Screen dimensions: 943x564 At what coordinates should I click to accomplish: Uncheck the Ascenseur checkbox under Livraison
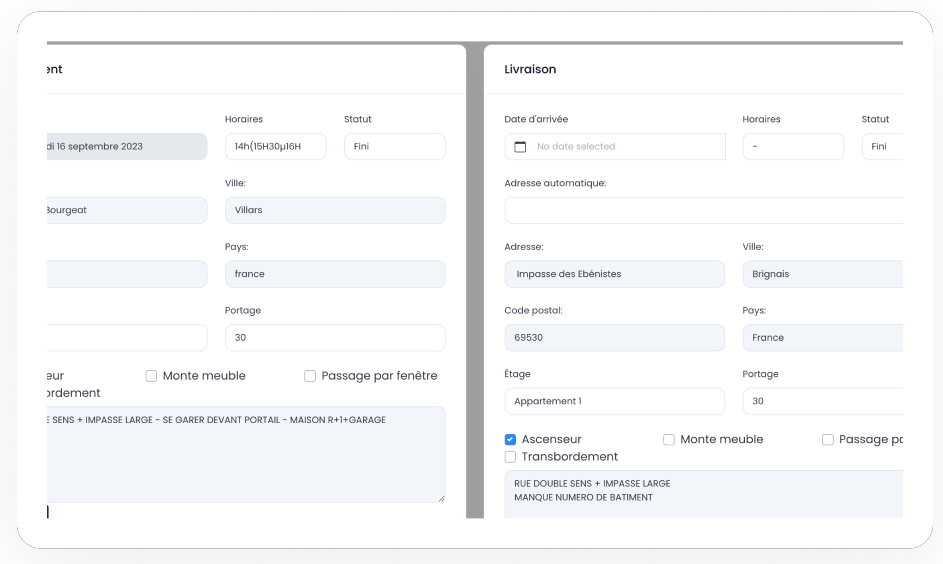[510, 440]
